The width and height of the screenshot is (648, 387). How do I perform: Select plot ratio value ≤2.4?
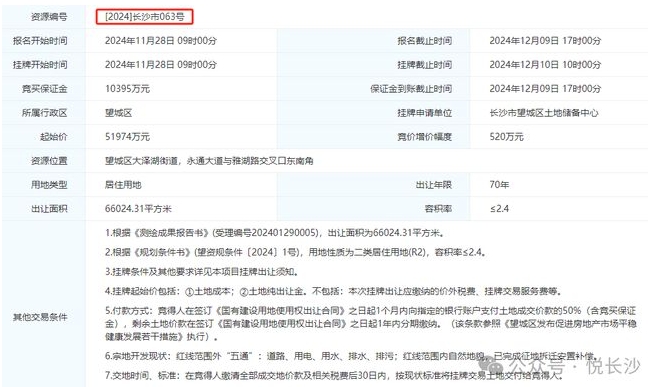pos(499,209)
